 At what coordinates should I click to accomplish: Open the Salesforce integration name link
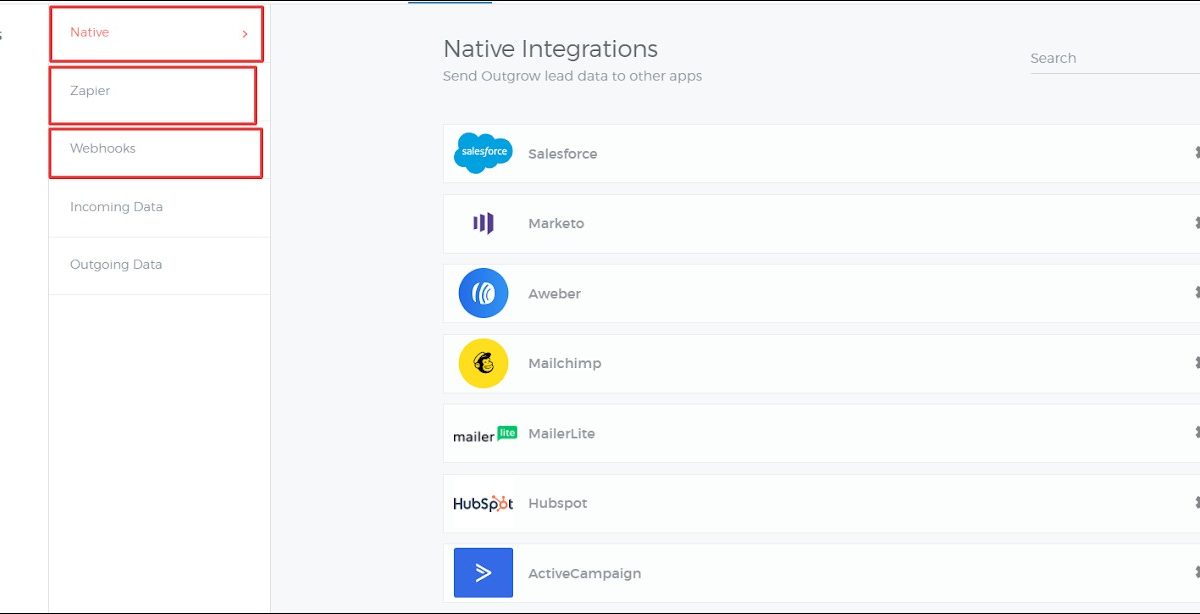(x=563, y=154)
